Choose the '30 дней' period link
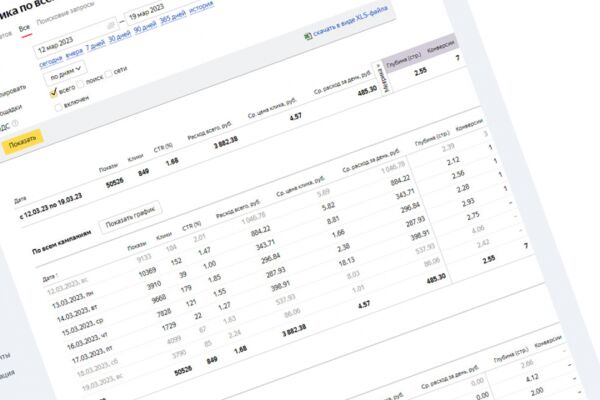600x400 pixels. coord(119,36)
